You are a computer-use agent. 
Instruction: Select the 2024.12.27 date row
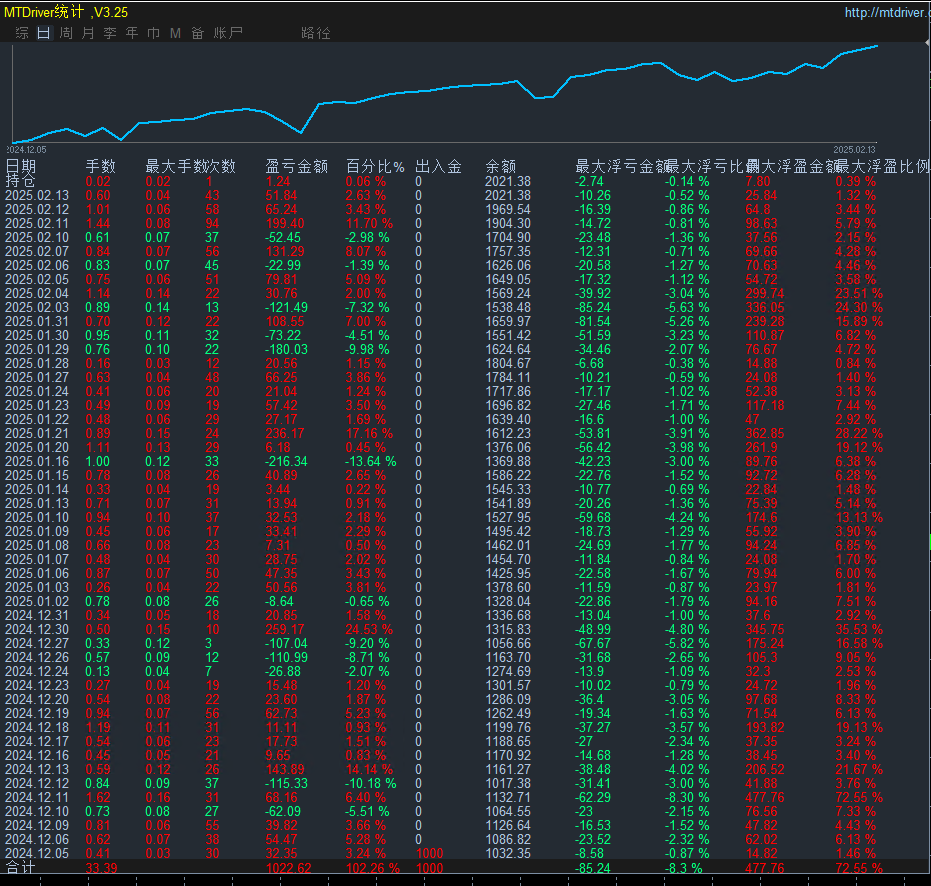466,643
